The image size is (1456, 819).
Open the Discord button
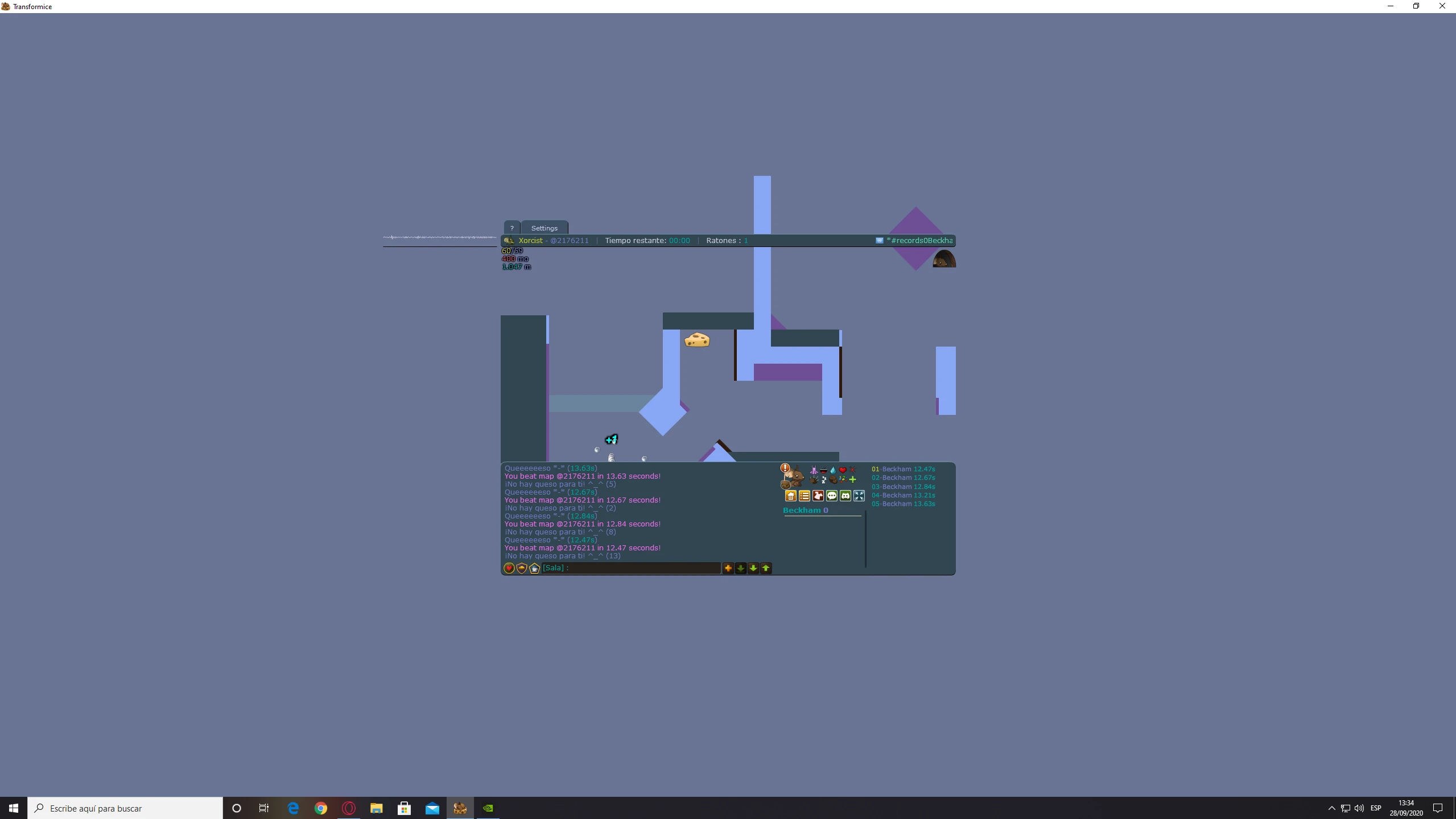[x=845, y=496]
